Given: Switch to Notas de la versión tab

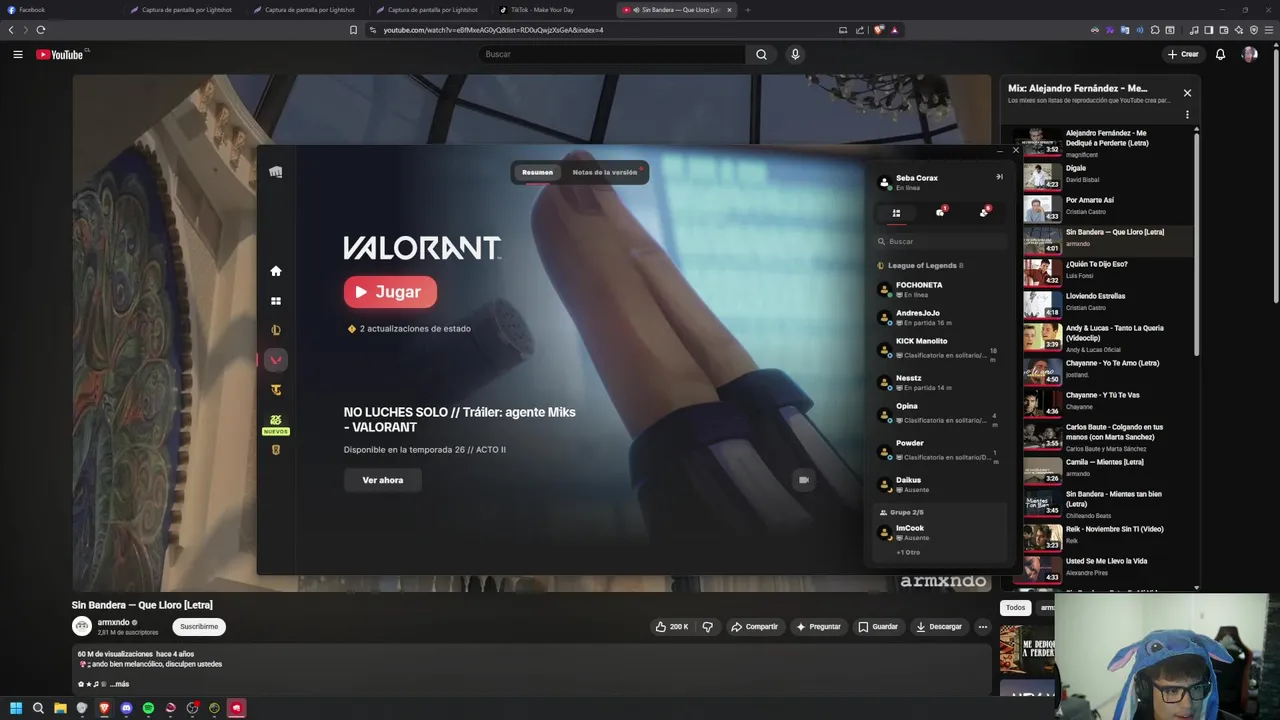Looking at the screenshot, I should 605,172.
